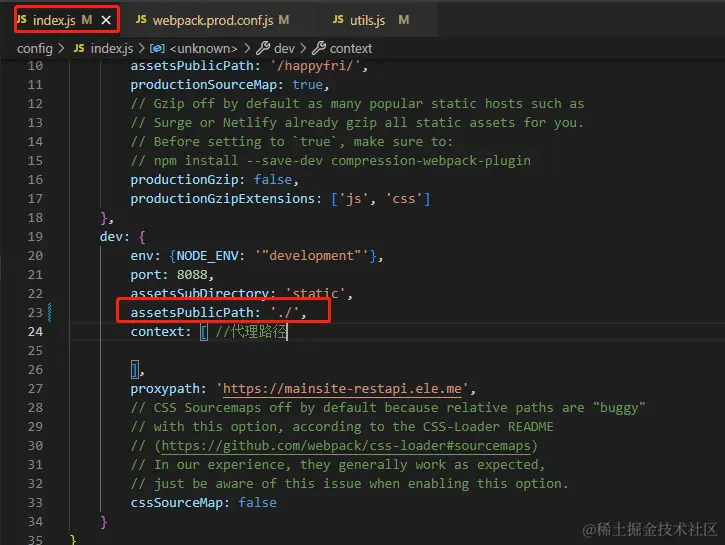Open the index.js breadcrumb item
The image size is (725, 545).
(112, 48)
